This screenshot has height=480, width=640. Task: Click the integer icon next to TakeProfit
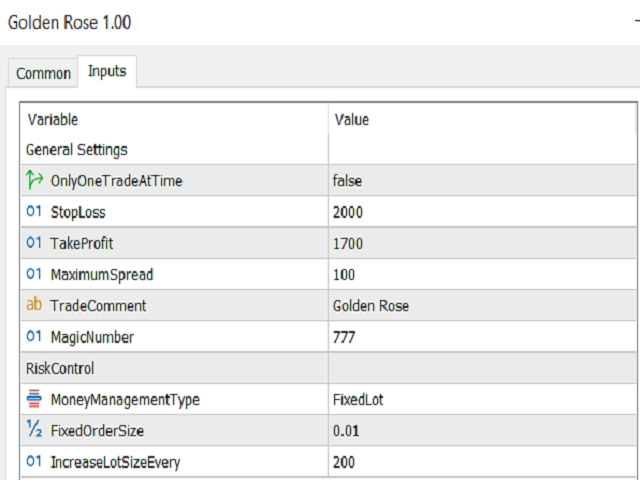pyautogui.click(x=34, y=243)
